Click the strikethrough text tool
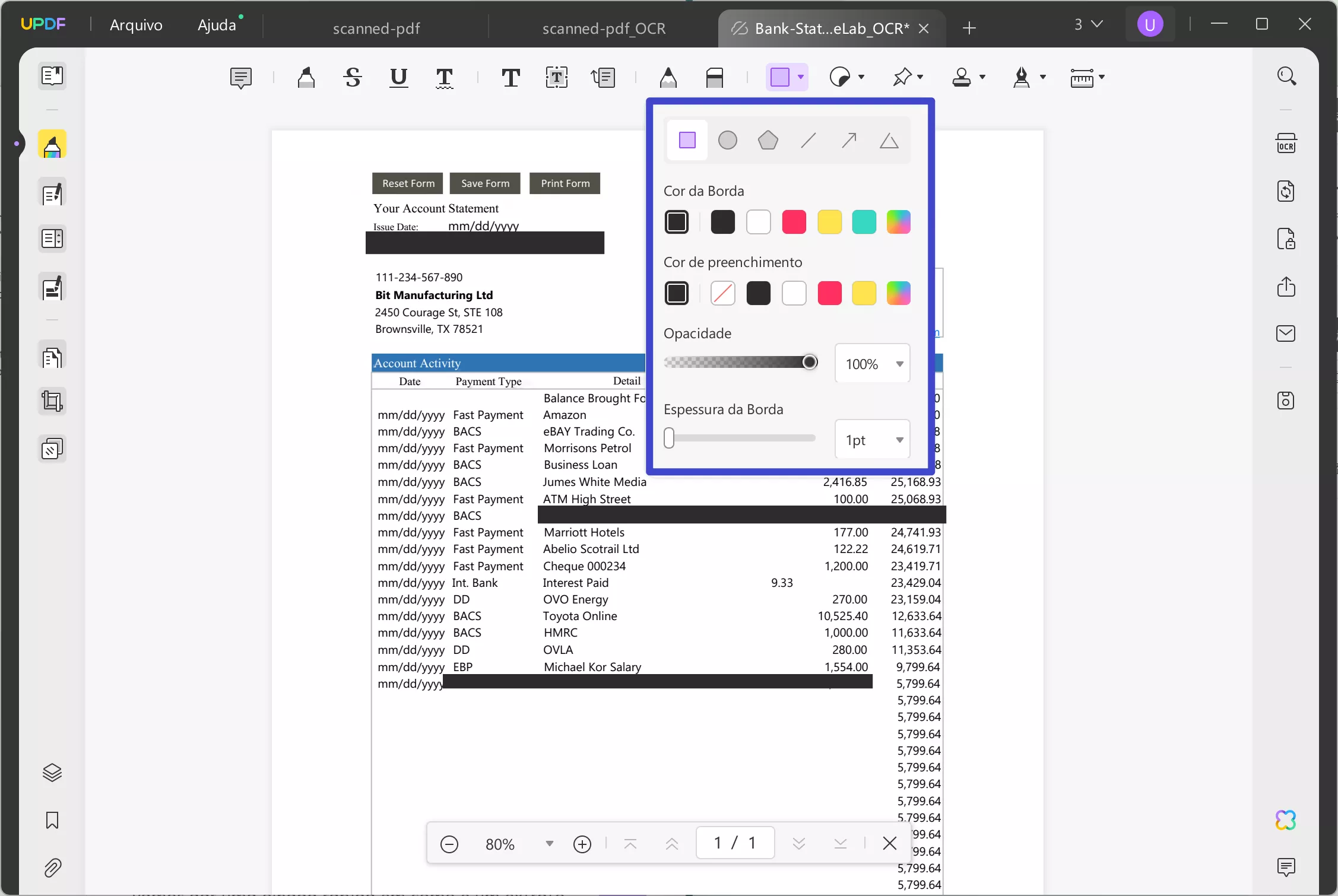Viewport: 1338px width, 896px height. (353, 77)
